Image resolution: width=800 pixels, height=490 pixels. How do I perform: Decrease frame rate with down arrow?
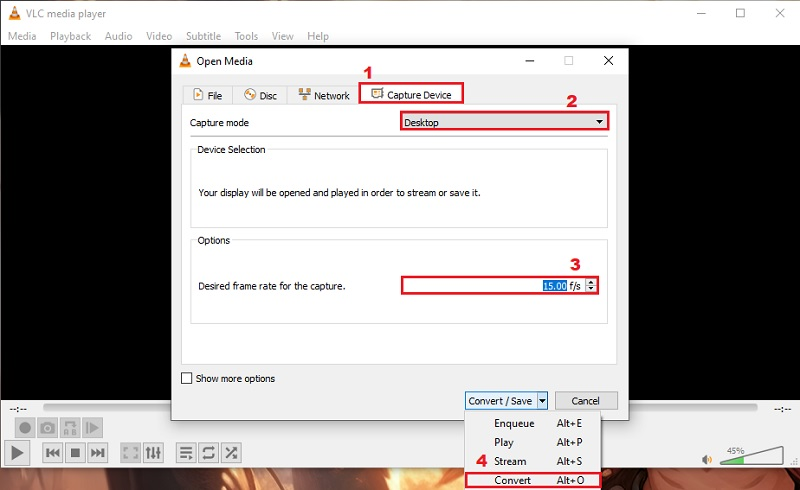[x=591, y=289]
